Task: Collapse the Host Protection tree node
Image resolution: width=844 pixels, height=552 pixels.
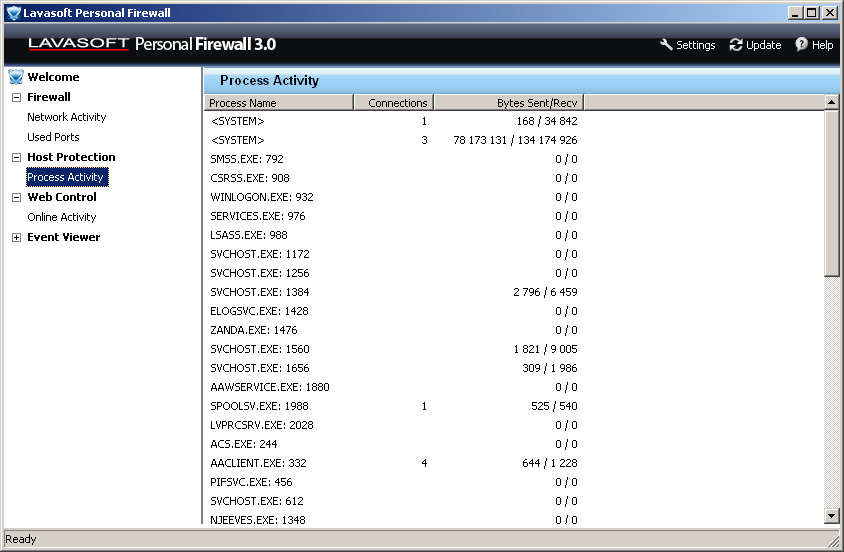Action: tap(16, 158)
